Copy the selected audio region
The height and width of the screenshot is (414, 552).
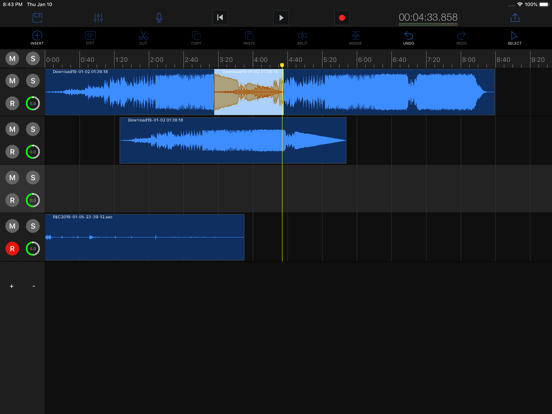tap(196, 38)
